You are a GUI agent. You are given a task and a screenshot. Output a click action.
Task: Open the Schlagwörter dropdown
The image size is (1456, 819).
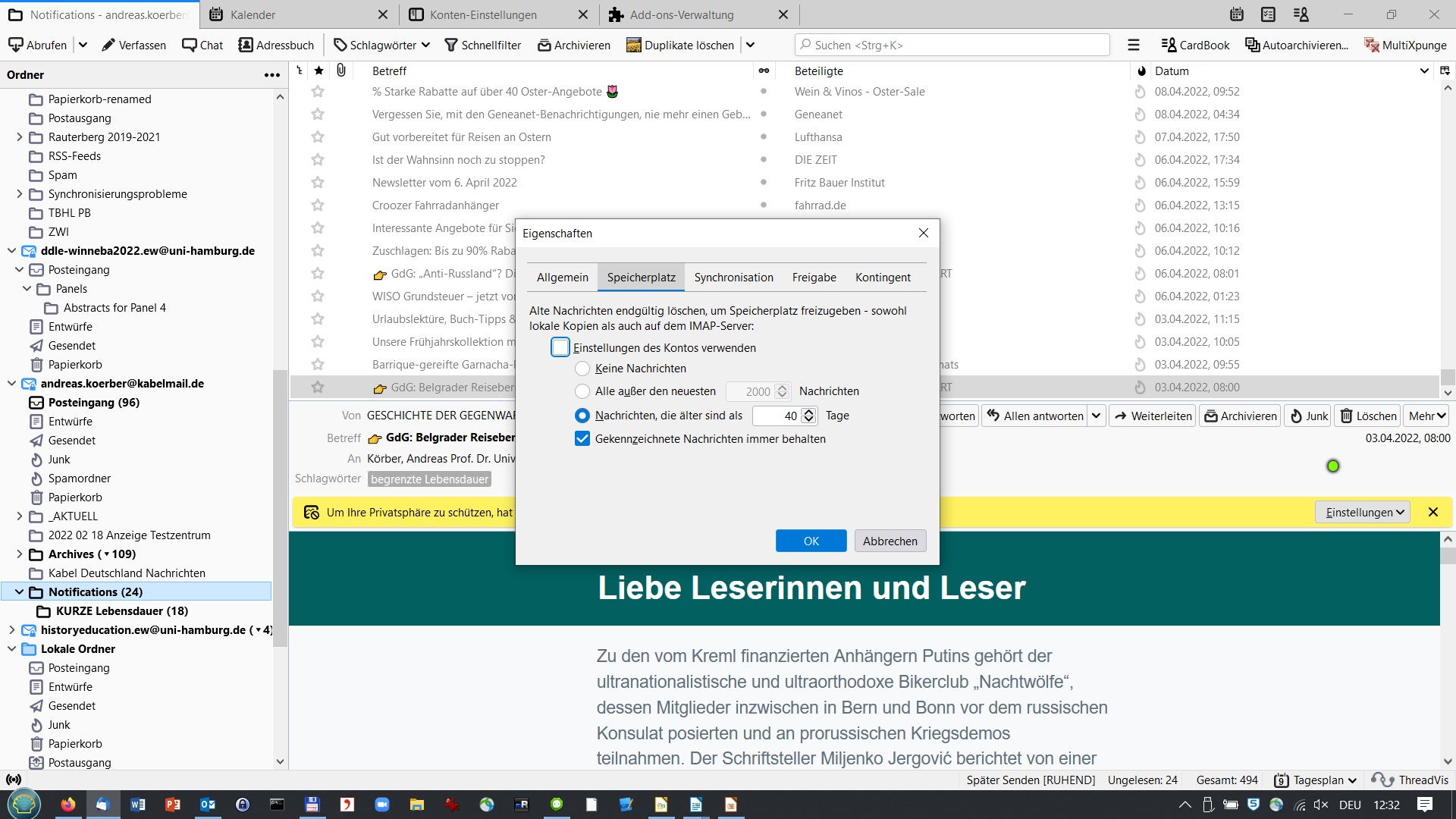tap(382, 45)
